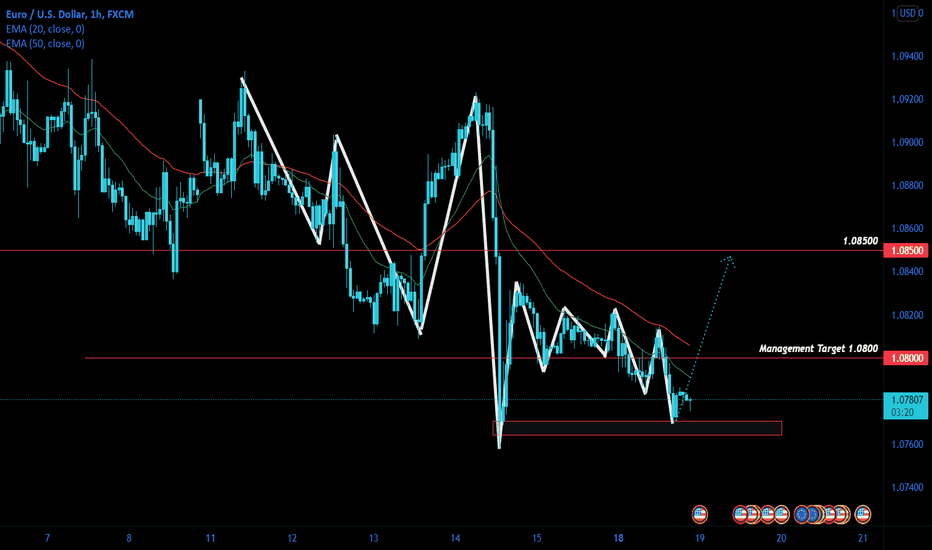This screenshot has width=932, height=550.
Task: Click the red 1.08000 price axis label
Action: pyautogui.click(x=906, y=358)
